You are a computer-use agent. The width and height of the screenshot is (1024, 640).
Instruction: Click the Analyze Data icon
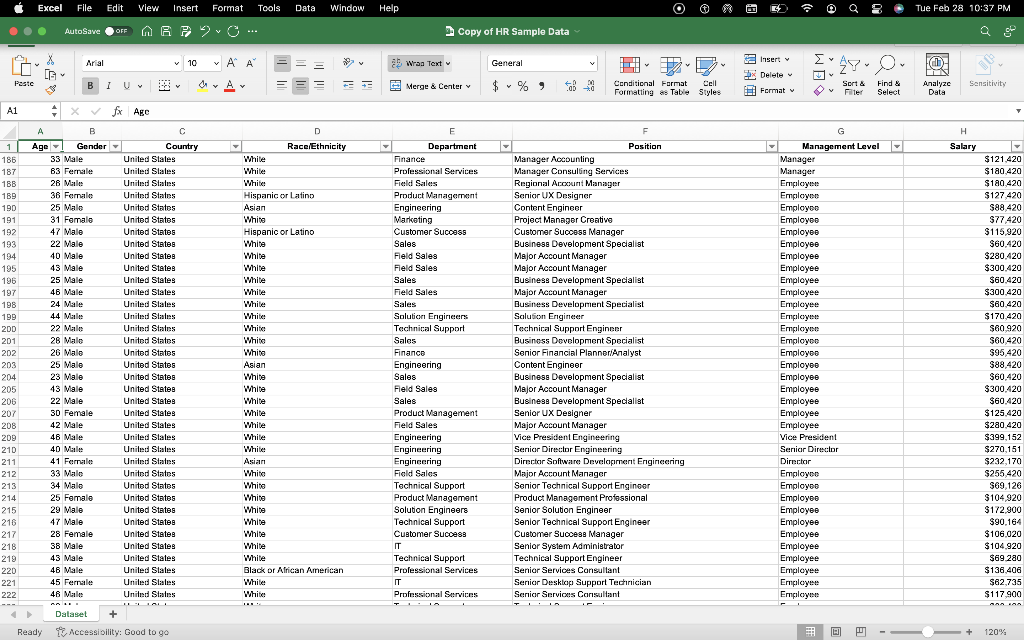(936, 70)
